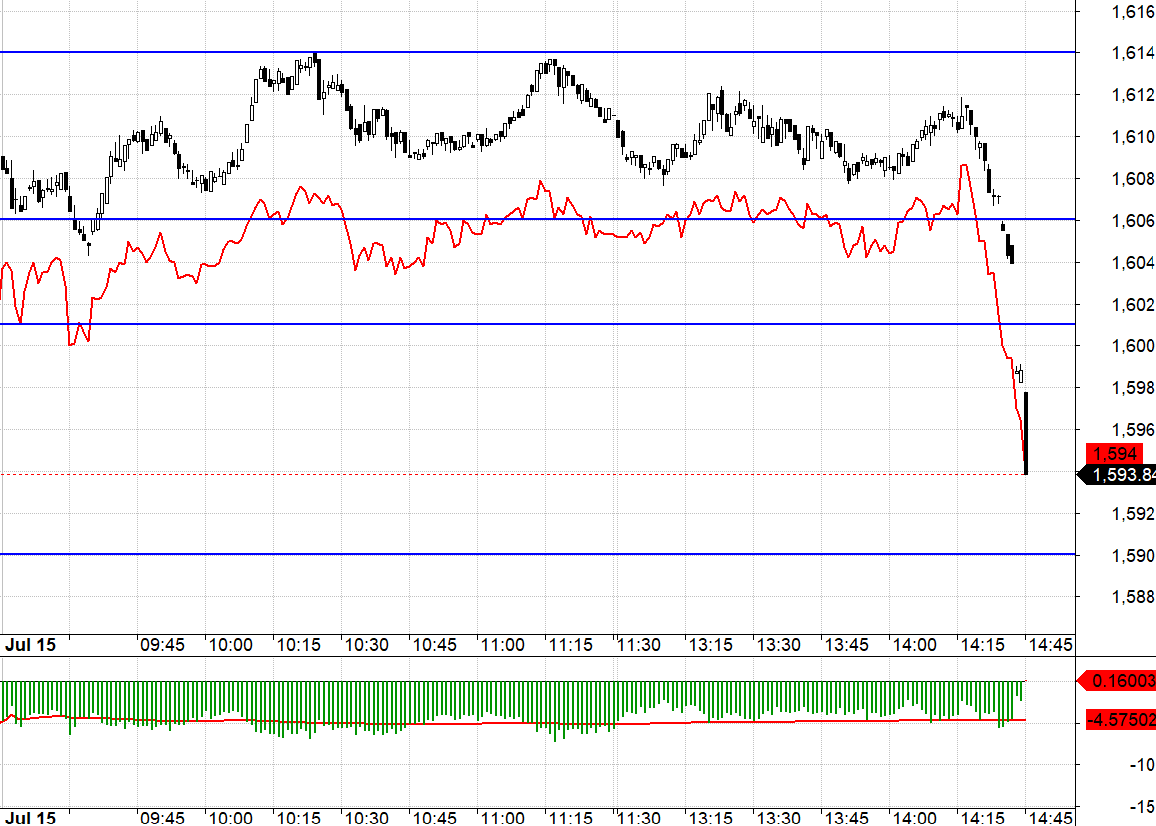Click the red 0.16003 indicator value tag
Screen dimensions: 1156x826
(1118, 681)
